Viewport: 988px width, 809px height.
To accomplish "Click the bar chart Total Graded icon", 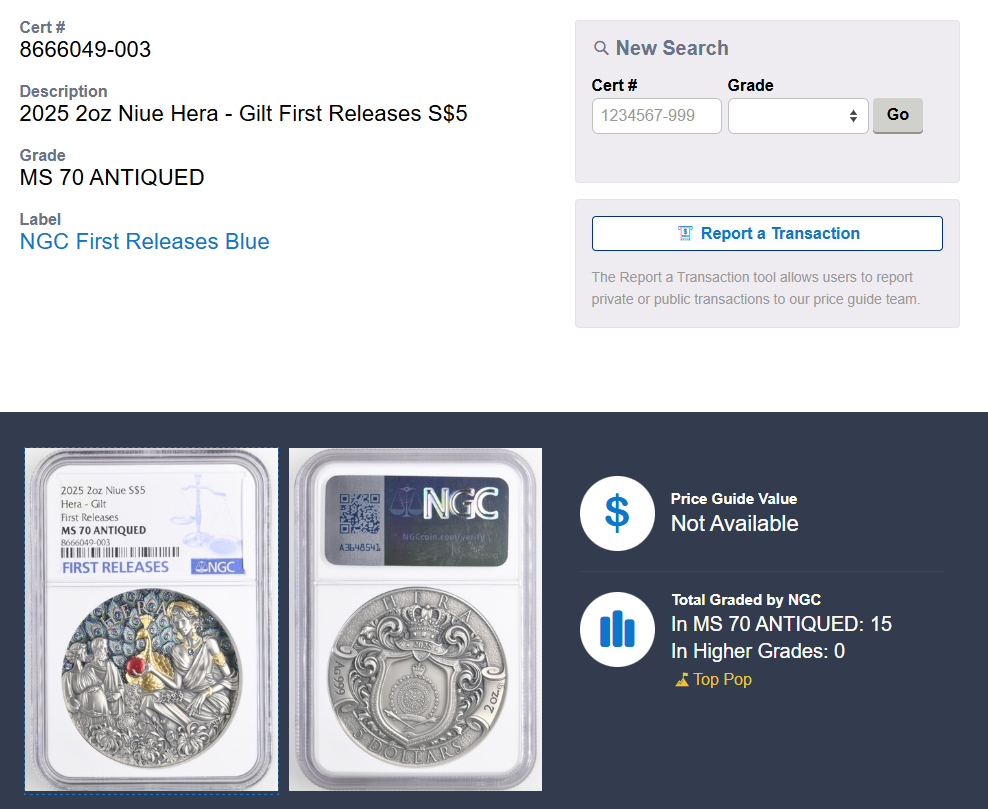I will 617,629.
